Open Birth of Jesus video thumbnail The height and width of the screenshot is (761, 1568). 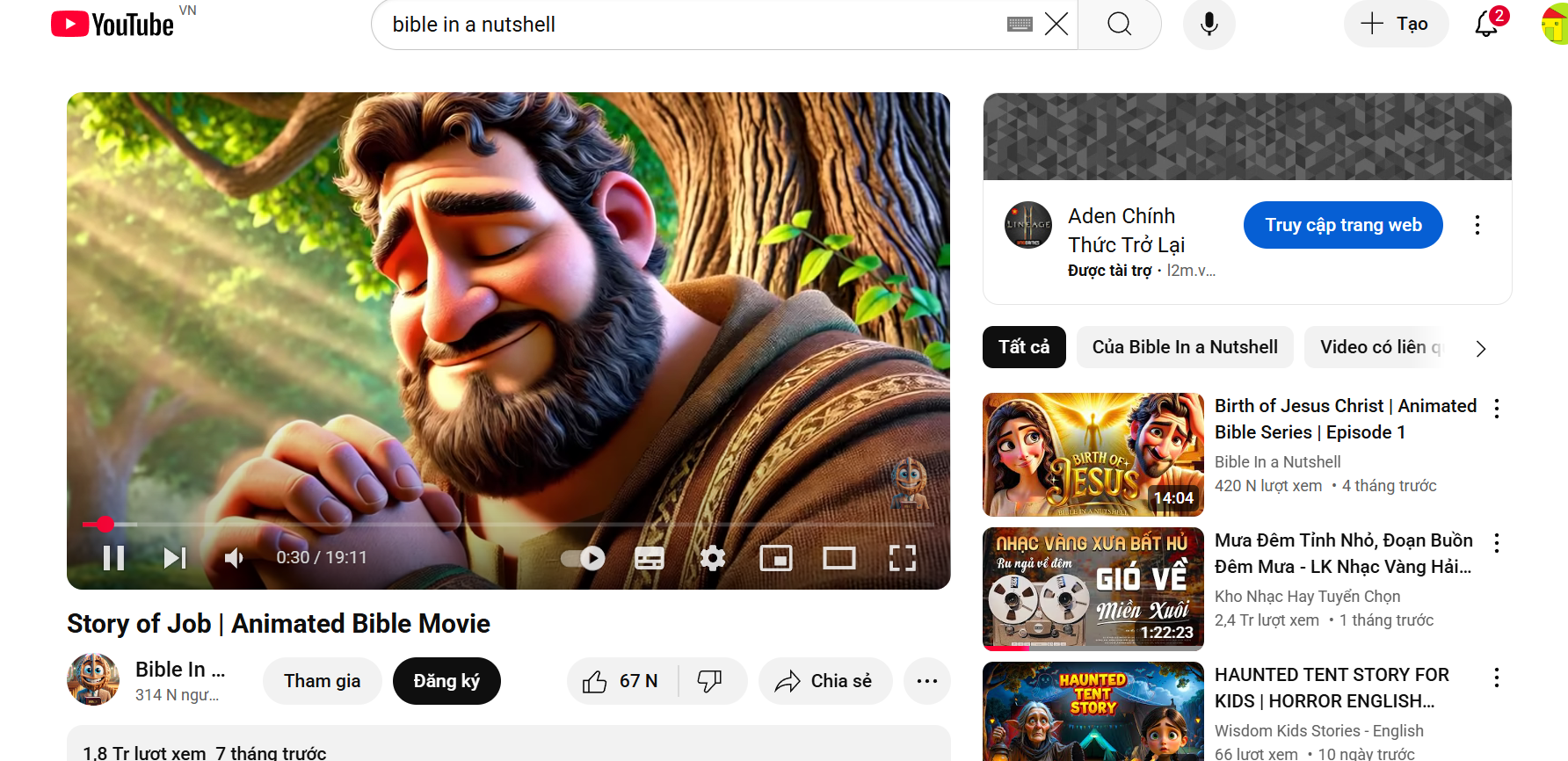(1093, 454)
